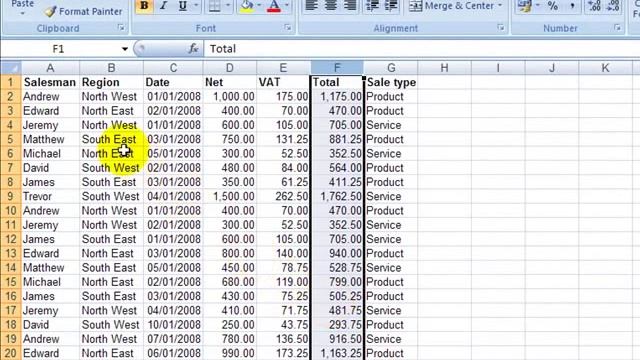Select net value 990.00
The image size is (640, 360).
click(230, 353)
